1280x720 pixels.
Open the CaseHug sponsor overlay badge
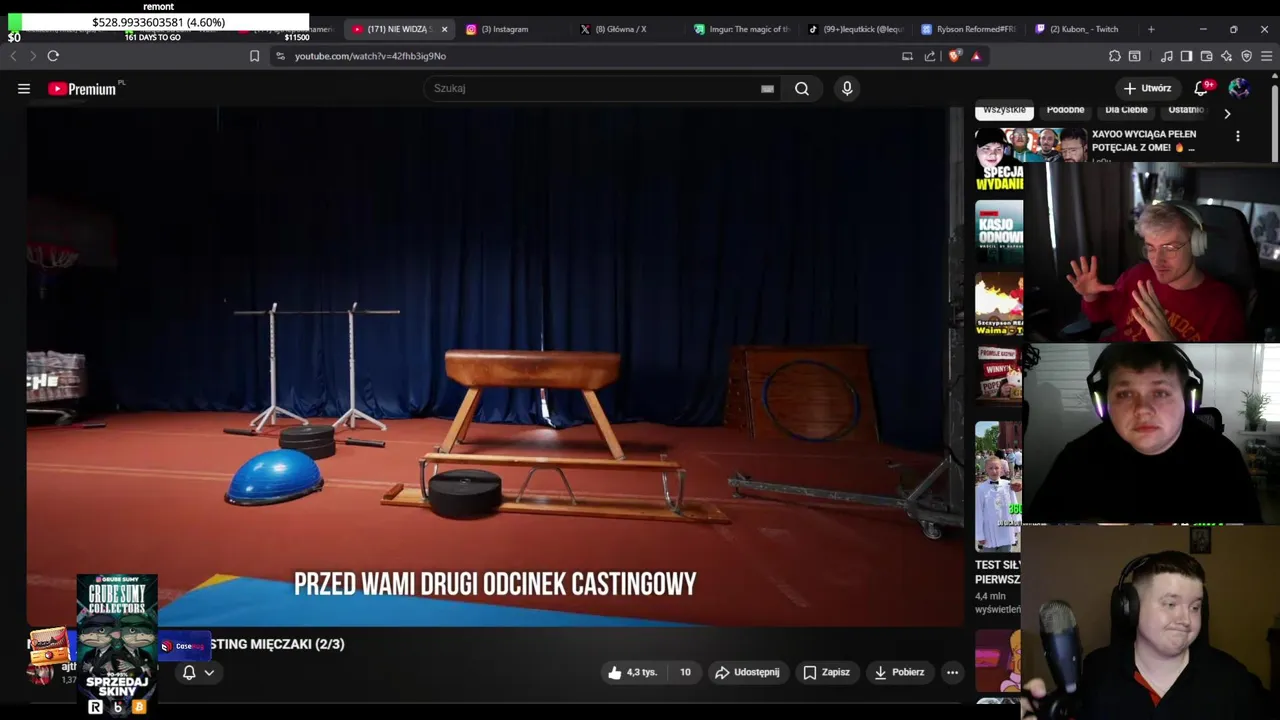[x=183, y=646]
